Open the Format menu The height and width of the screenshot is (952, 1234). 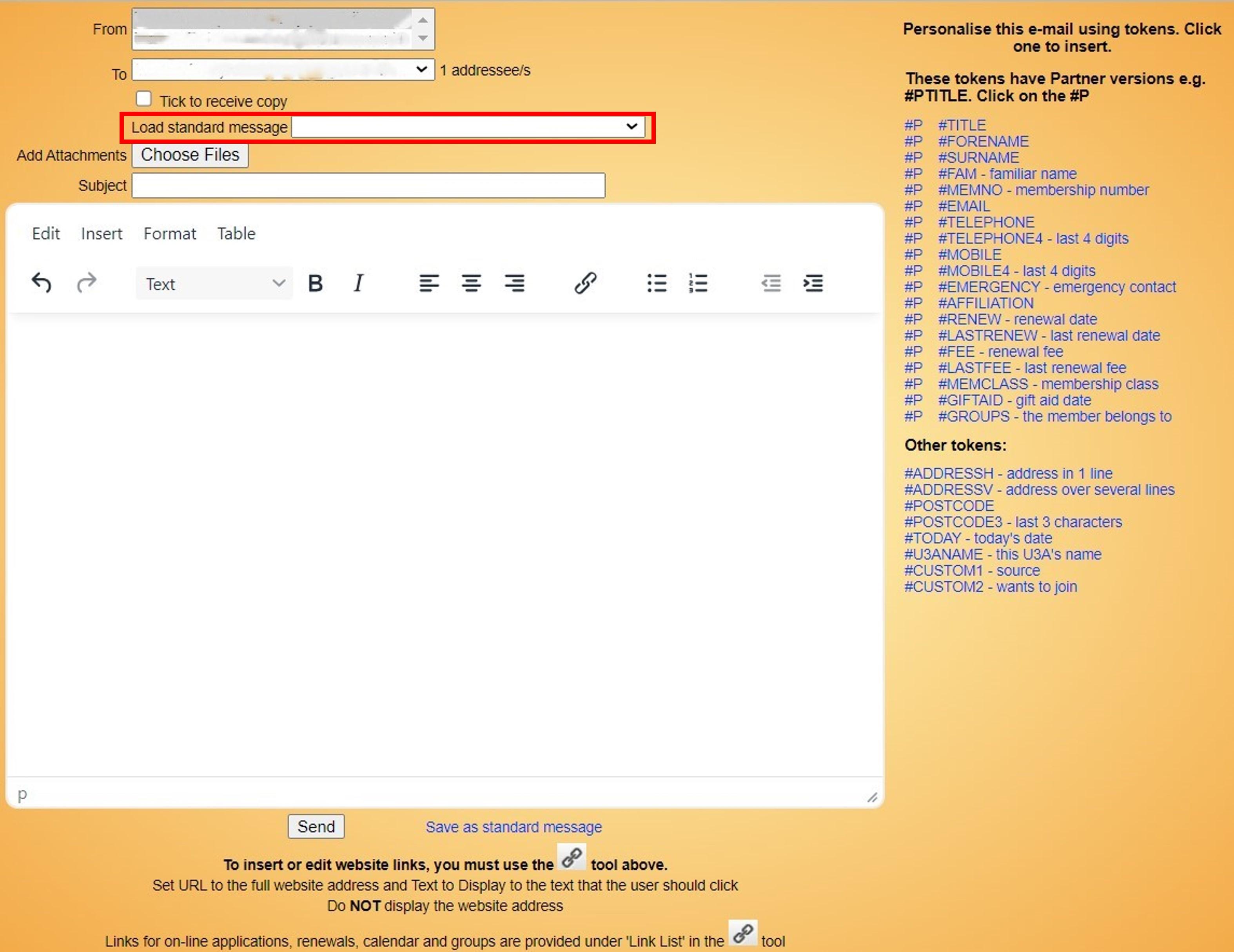pyautogui.click(x=169, y=233)
